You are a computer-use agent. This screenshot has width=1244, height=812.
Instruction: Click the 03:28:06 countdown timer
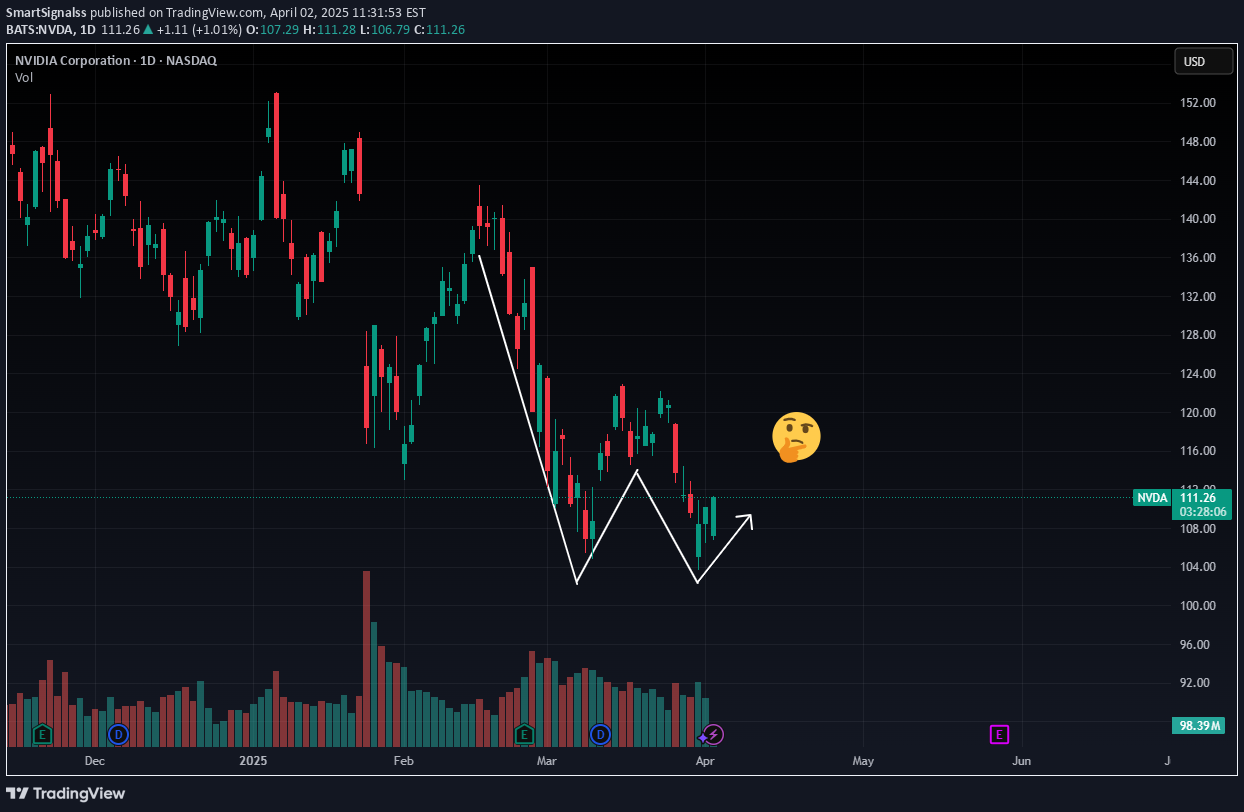(x=1203, y=511)
